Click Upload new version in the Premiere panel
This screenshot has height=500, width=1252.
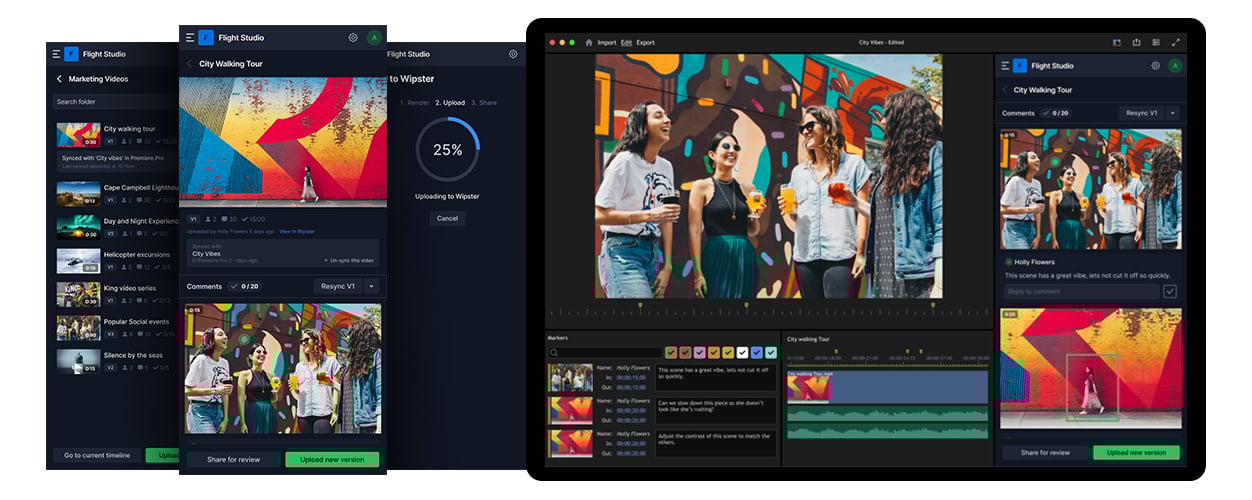tap(1136, 452)
